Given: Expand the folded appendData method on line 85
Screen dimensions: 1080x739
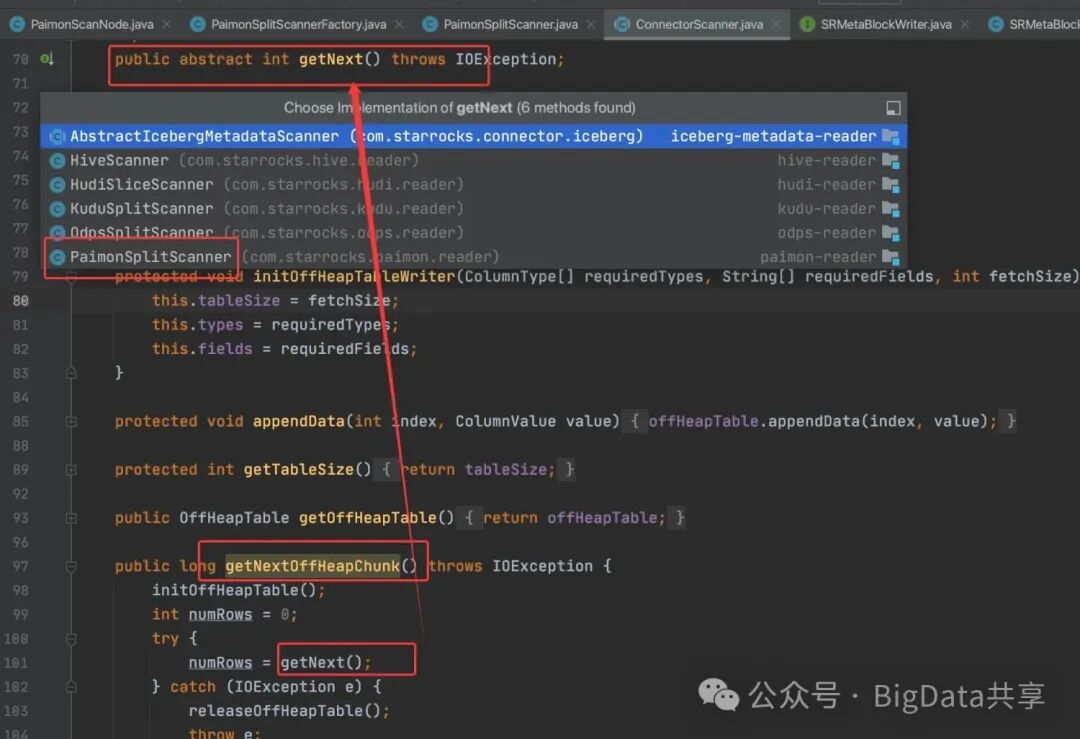Looking at the screenshot, I should click(x=71, y=421).
